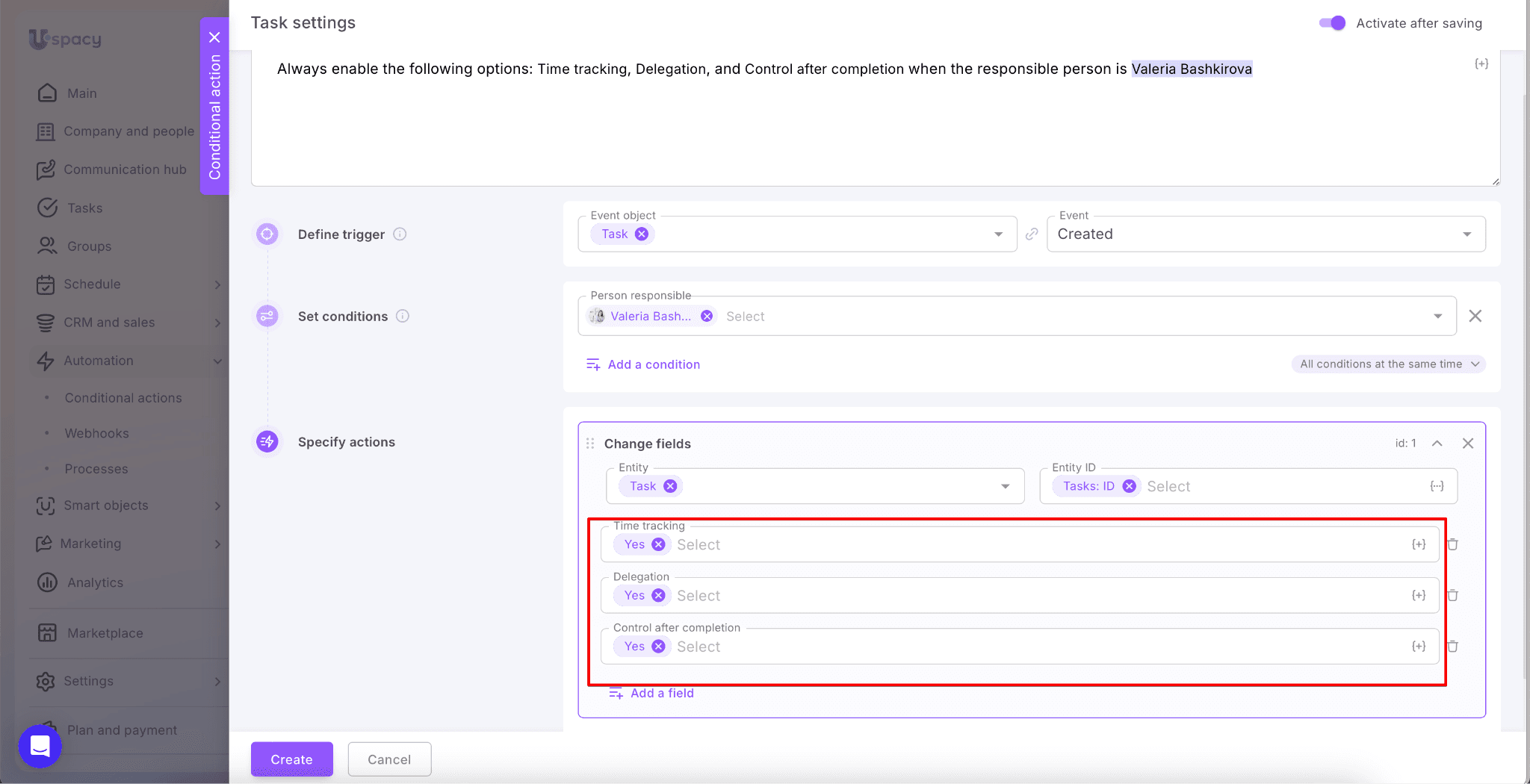Expand All conditions at the same time dropdown
Screen dimensions: 1530x784
[x=1389, y=364]
